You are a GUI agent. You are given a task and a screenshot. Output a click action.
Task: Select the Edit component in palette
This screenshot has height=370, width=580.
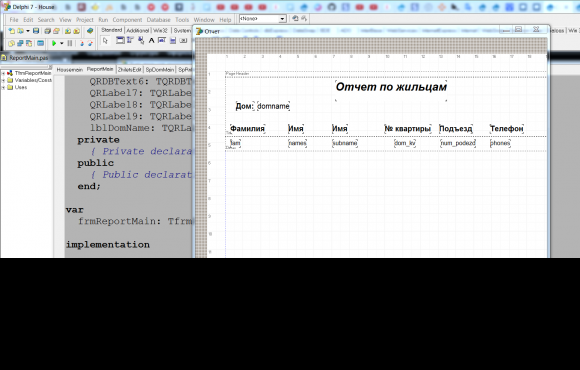tap(162, 40)
